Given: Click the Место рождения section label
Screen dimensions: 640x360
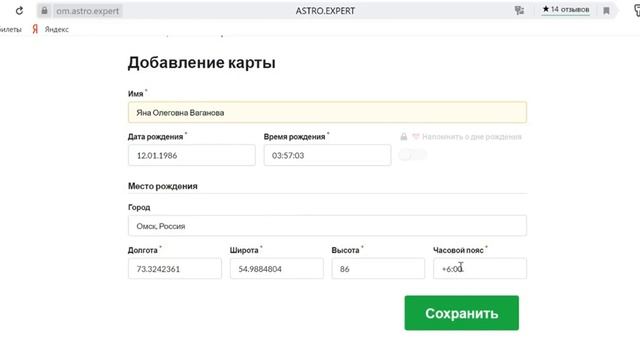Looking at the screenshot, I should pos(163,186).
